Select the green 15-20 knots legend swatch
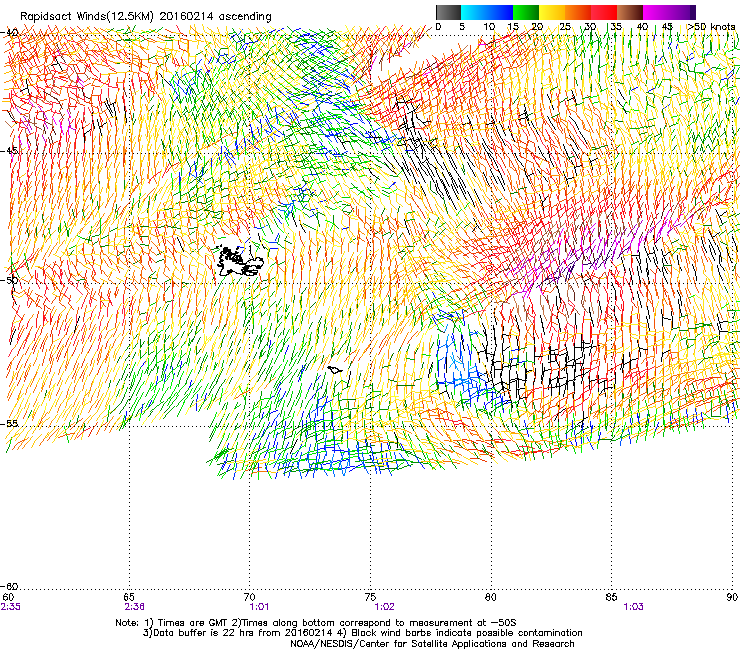 526,12
